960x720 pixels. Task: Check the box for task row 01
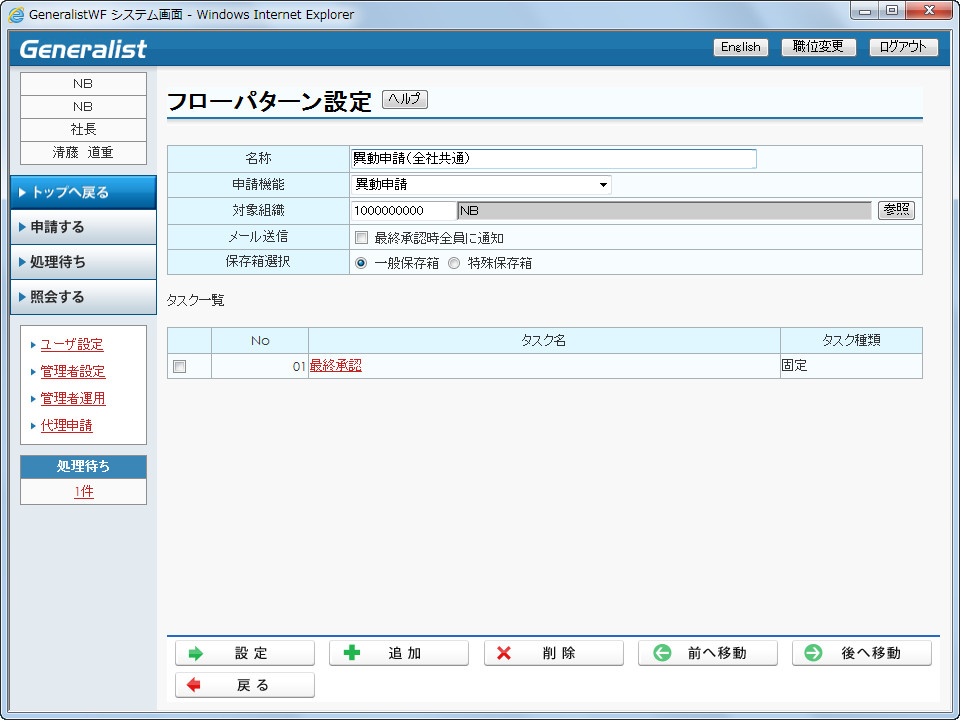point(180,367)
